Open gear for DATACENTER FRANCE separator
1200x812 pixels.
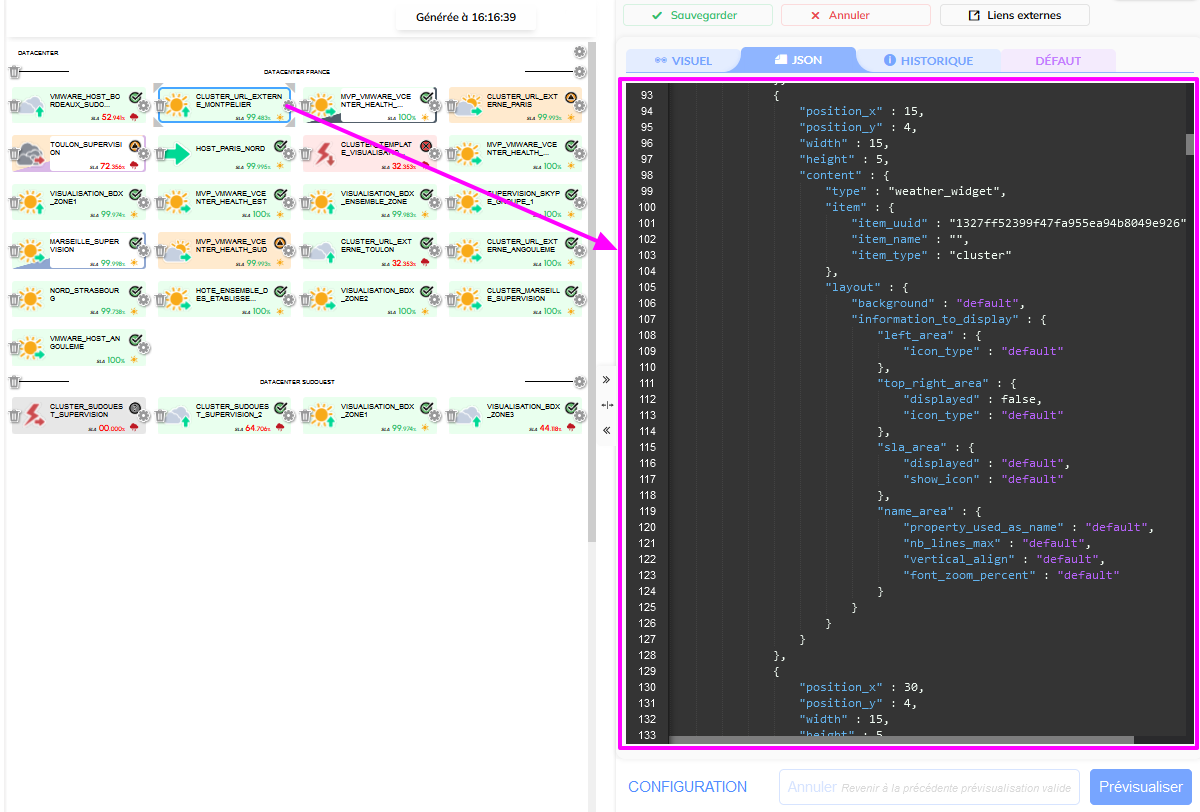(x=580, y=72)
